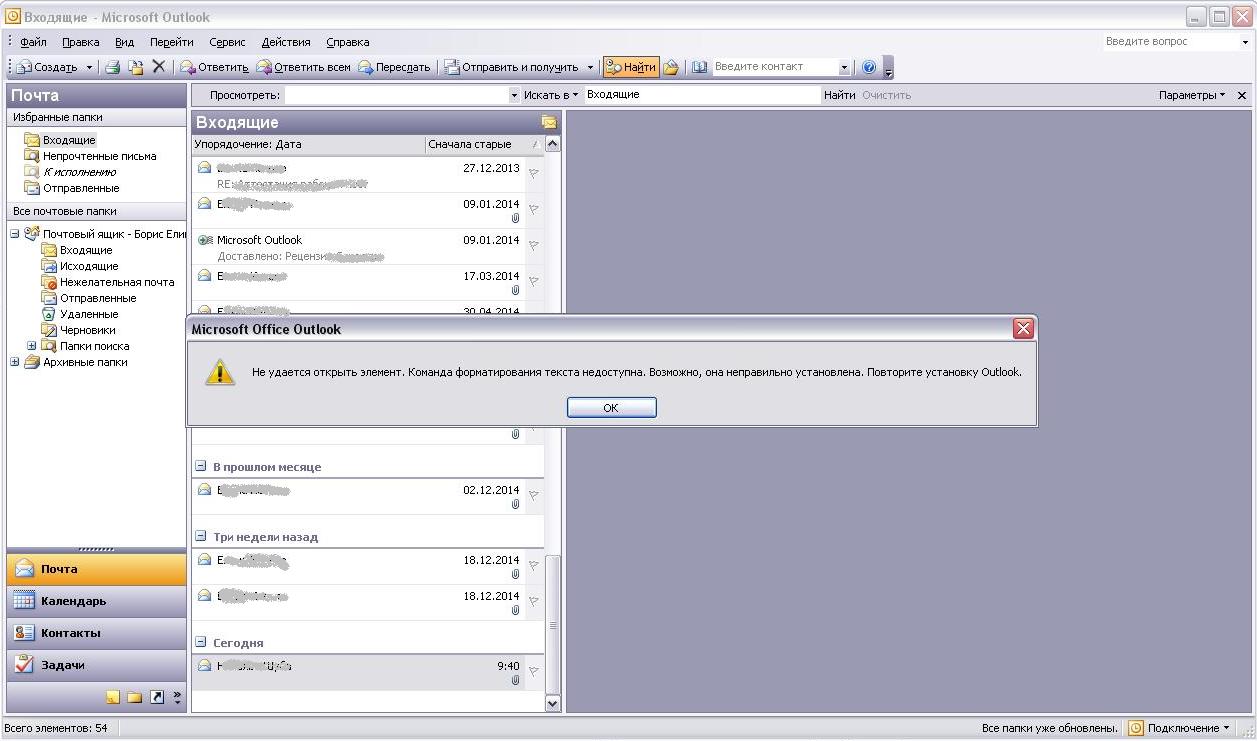Open the Notes icon in navigation pane
Viewport: 1257px width, 741px height.
click(113, 697)
